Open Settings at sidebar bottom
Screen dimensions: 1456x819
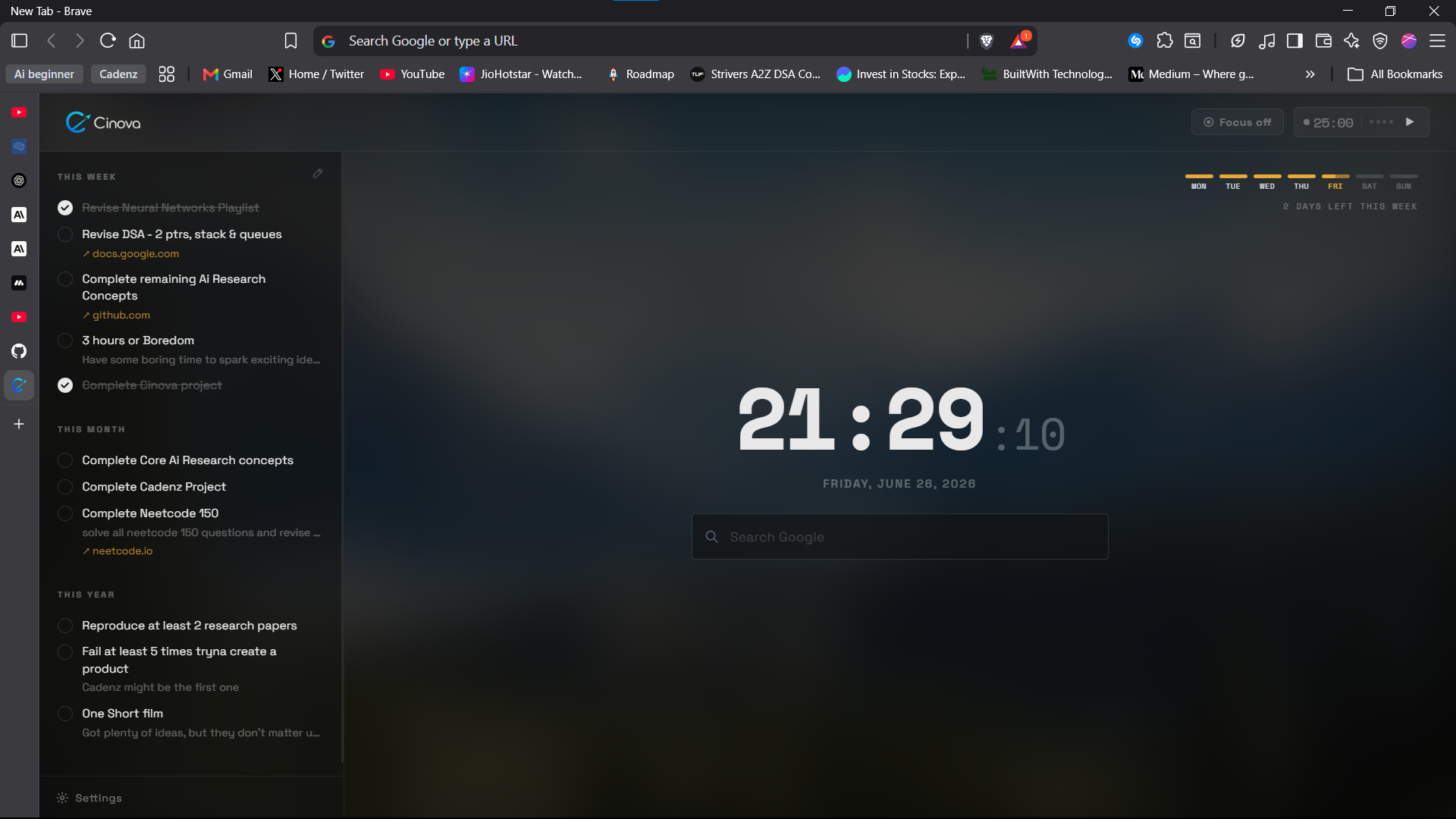[89, 798]
